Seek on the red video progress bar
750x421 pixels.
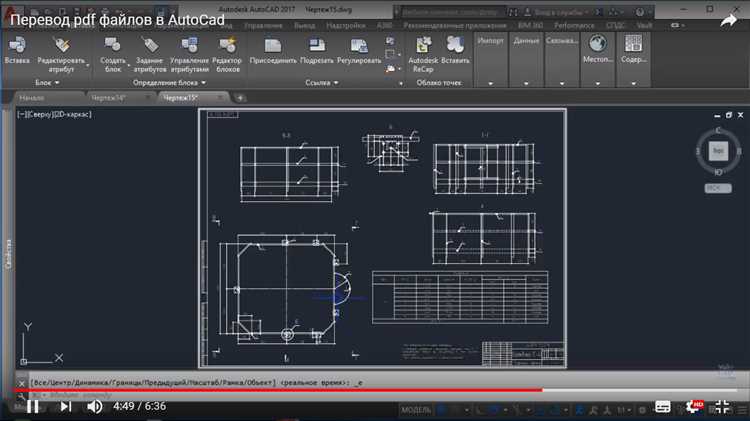(x=375, y=390)
